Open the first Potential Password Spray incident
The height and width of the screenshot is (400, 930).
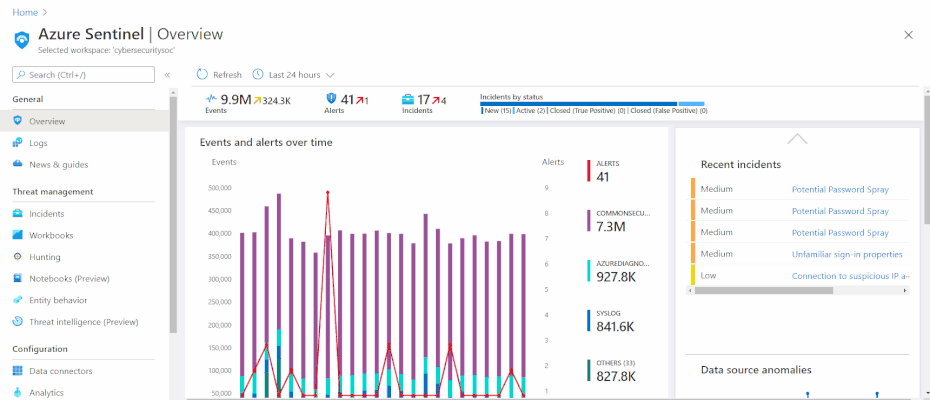[840, 189]
